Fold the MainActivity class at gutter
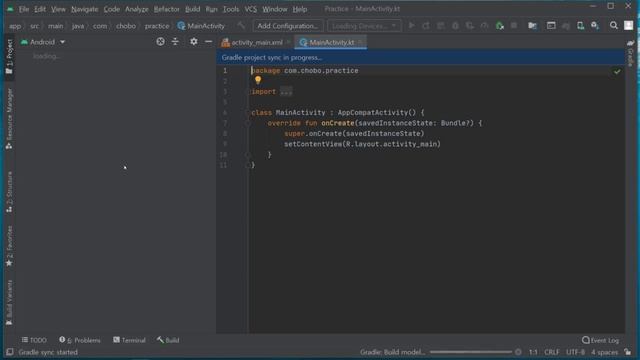 click(247, 113)
